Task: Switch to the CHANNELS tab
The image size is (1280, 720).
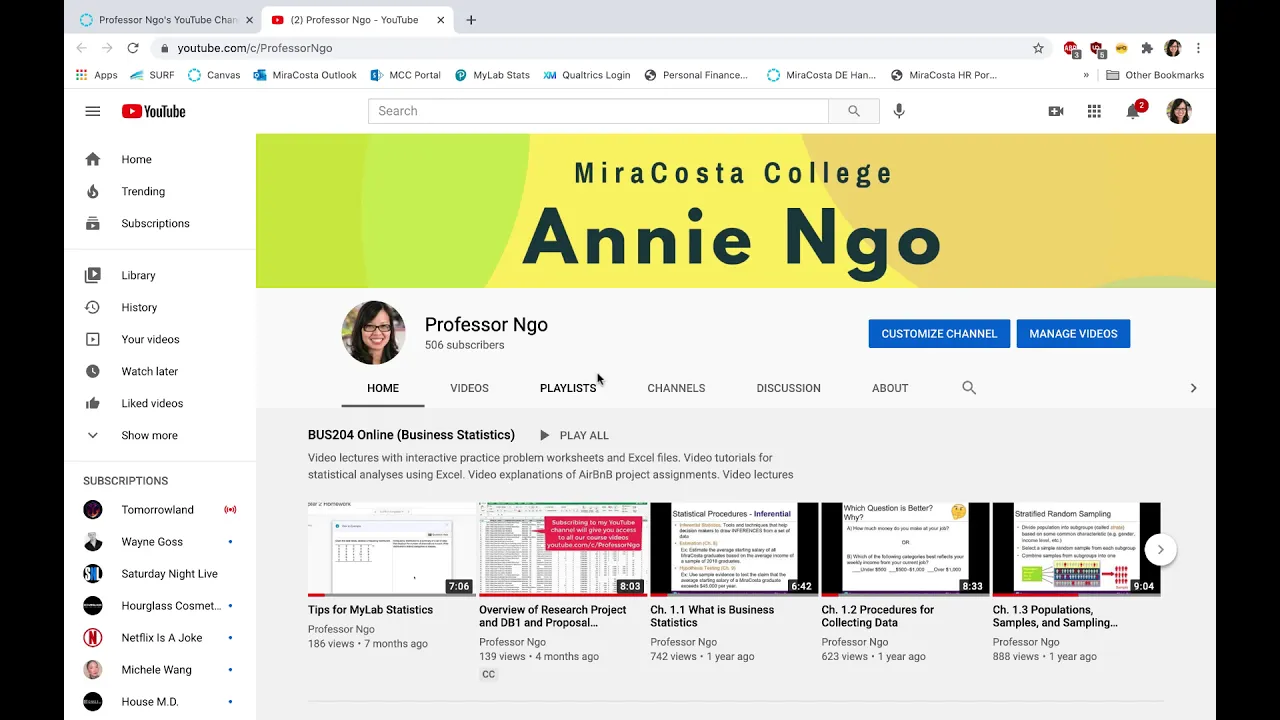Action: [x=676, y=388]
